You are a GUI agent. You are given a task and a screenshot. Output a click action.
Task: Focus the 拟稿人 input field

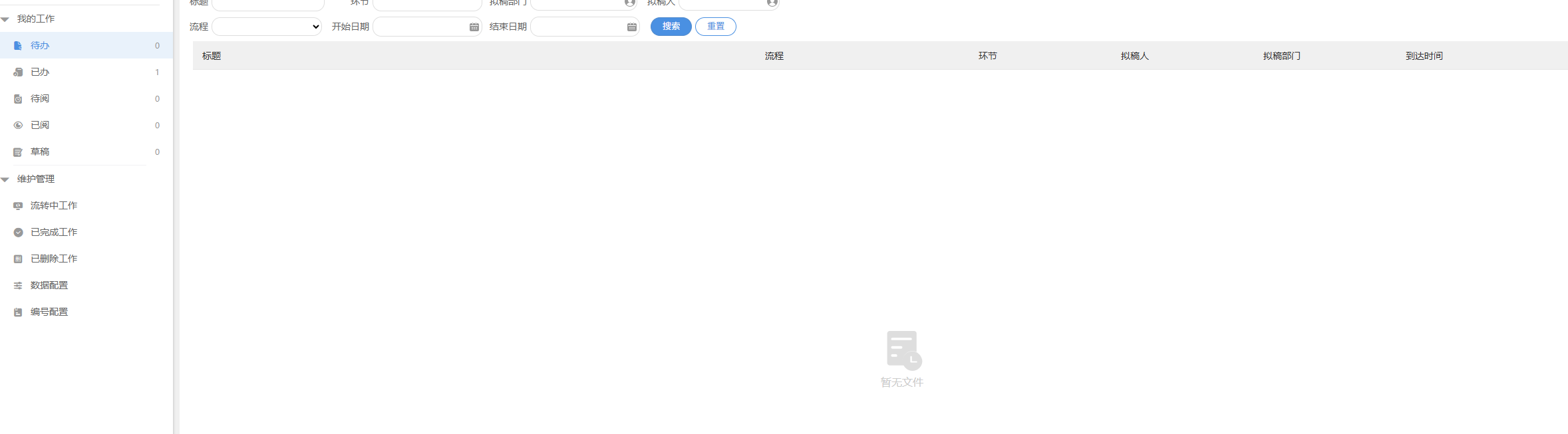pos(729,4)
